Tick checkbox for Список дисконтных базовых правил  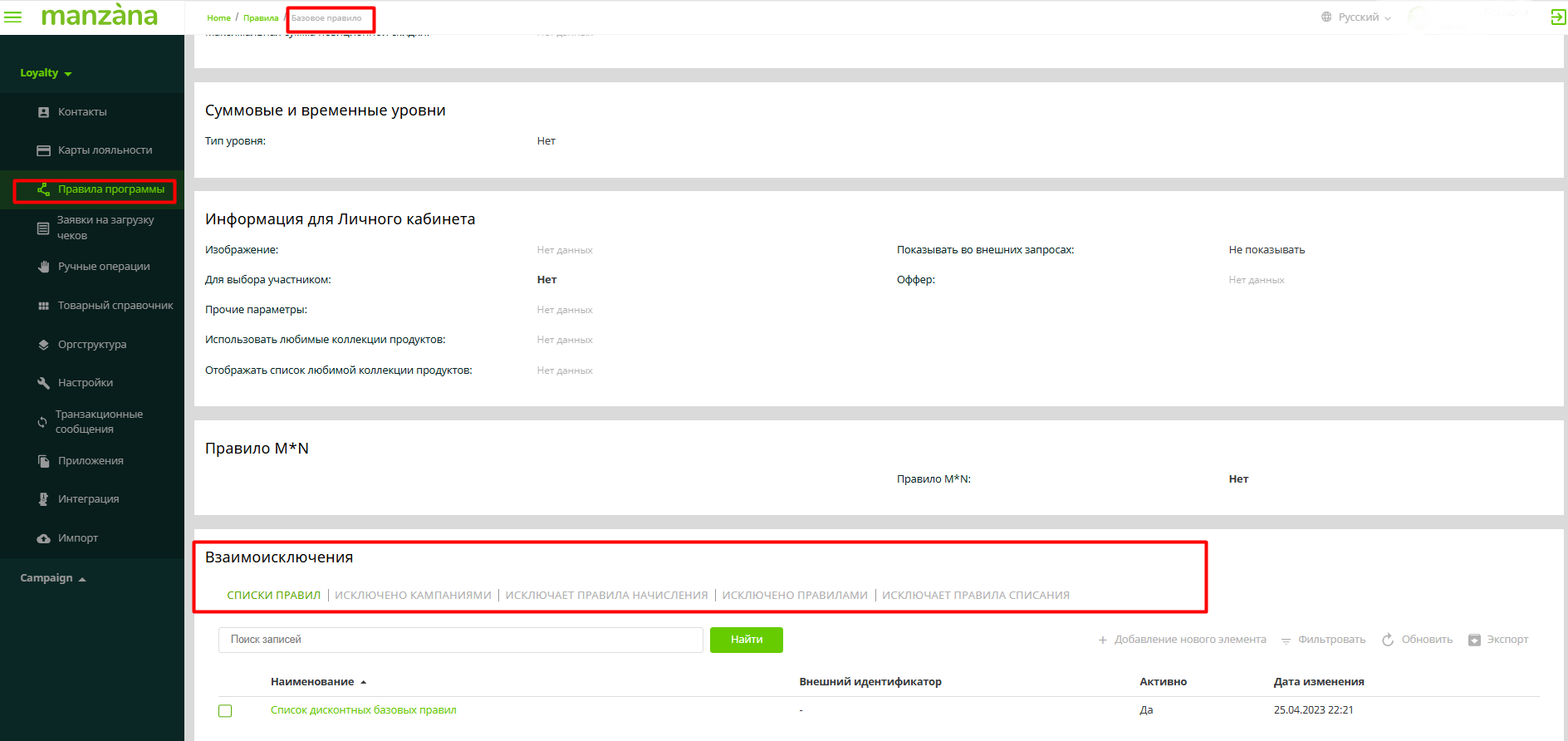tap(225, 711)
